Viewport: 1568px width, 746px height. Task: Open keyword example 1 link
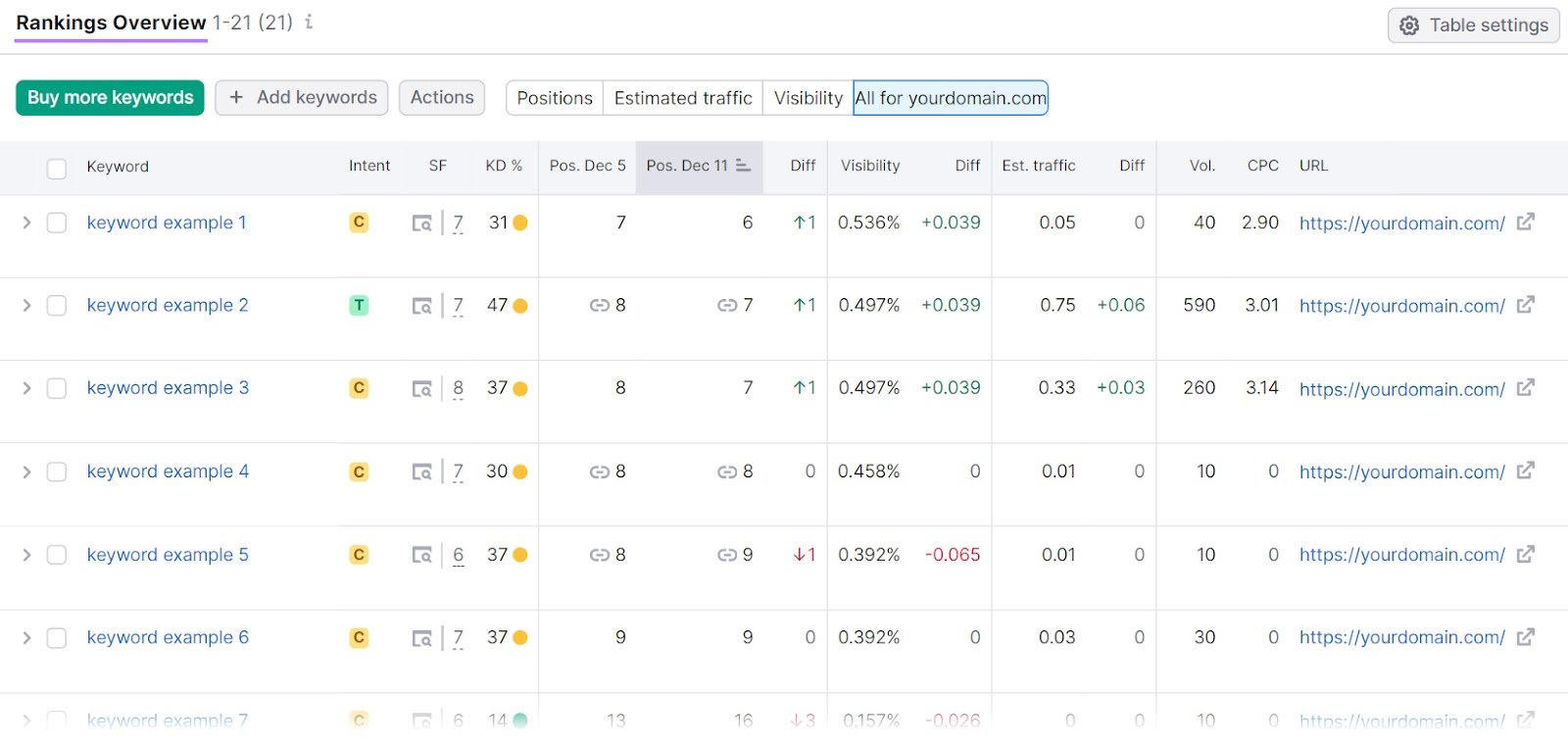[167, 223]
